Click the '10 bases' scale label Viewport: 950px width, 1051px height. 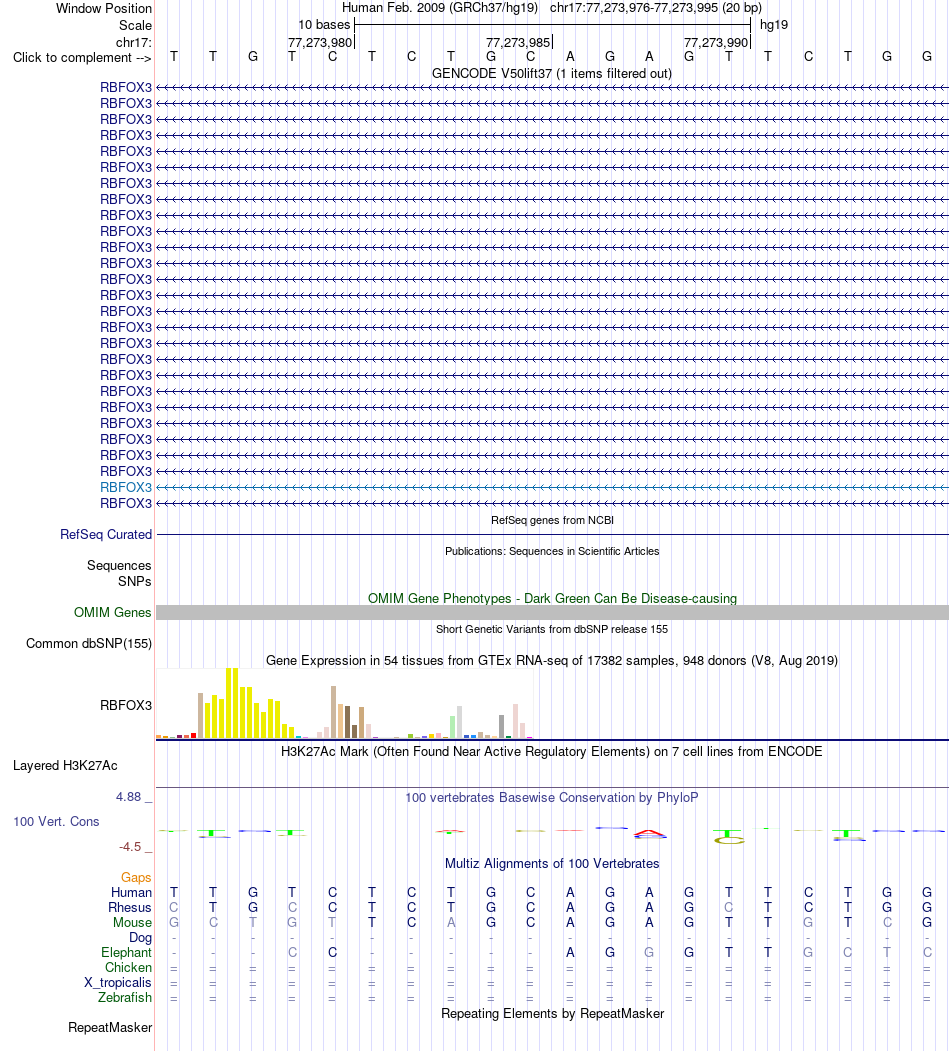pyautogui.click(x=324, y=25)
